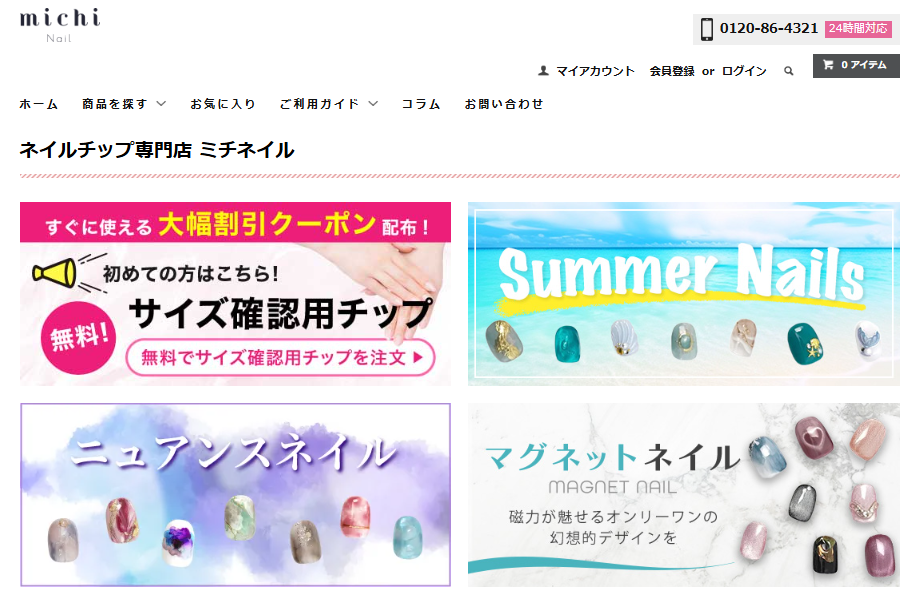Open the shopping cart icon
Image resolution: width=904 pixels, height=592 pixels.
tap(828, 65)
